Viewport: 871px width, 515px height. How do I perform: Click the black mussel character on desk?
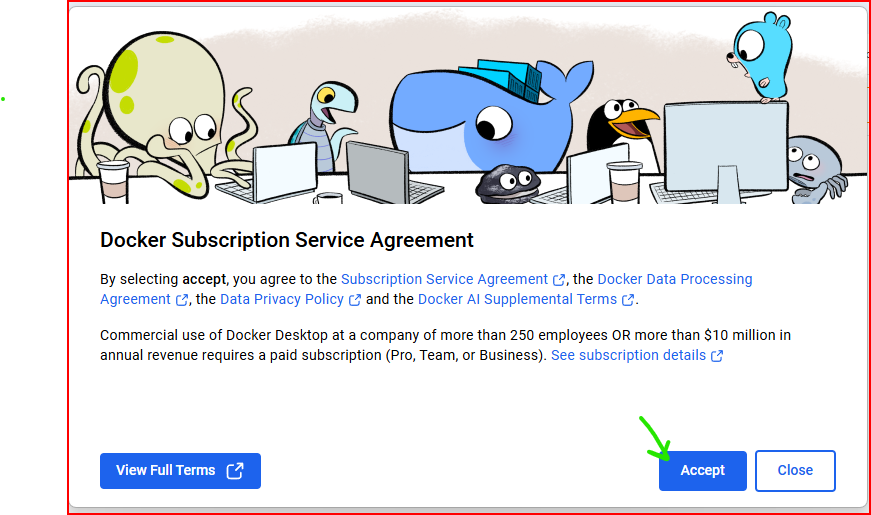(508, 182)
